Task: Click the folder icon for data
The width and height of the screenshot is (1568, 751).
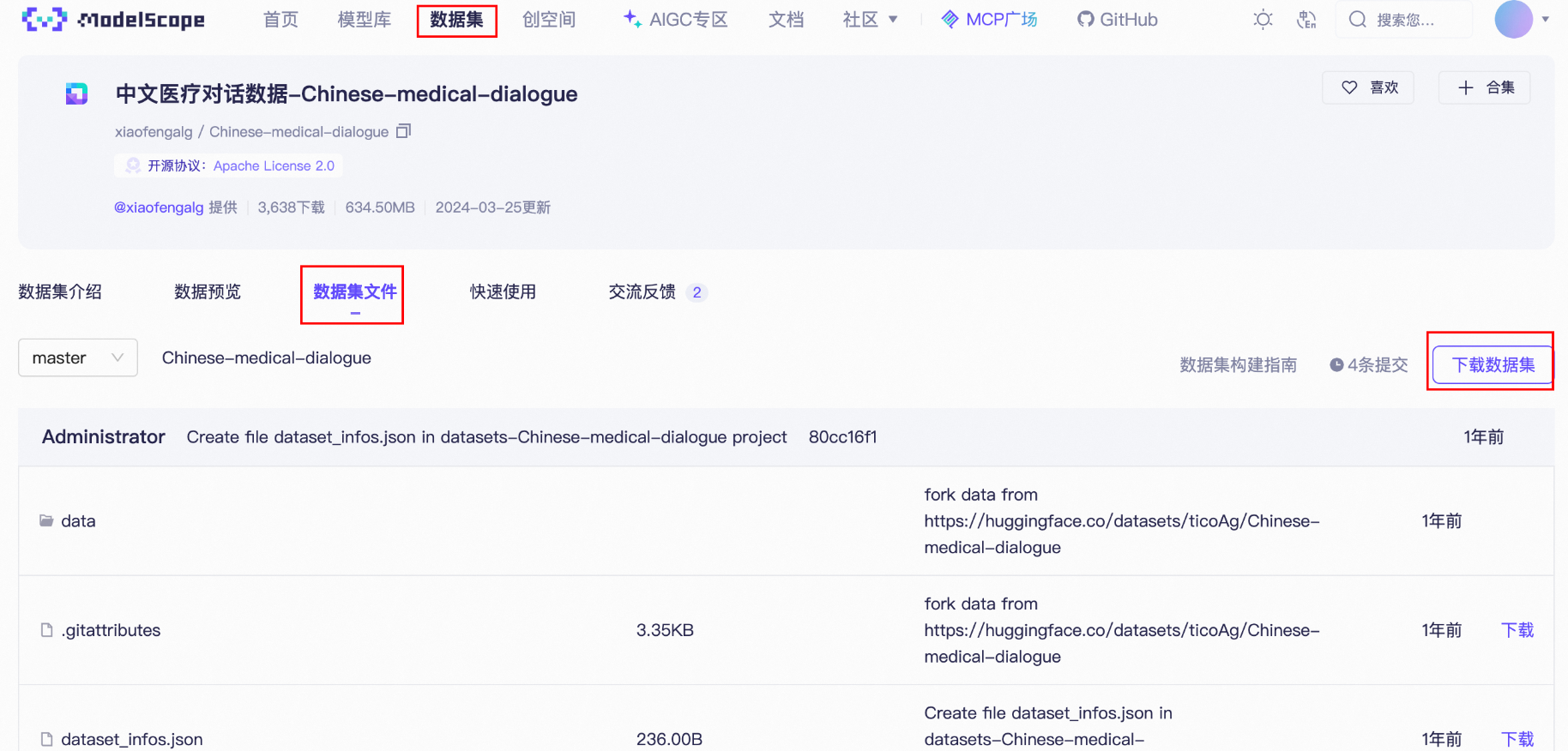Action: point(46,521)
